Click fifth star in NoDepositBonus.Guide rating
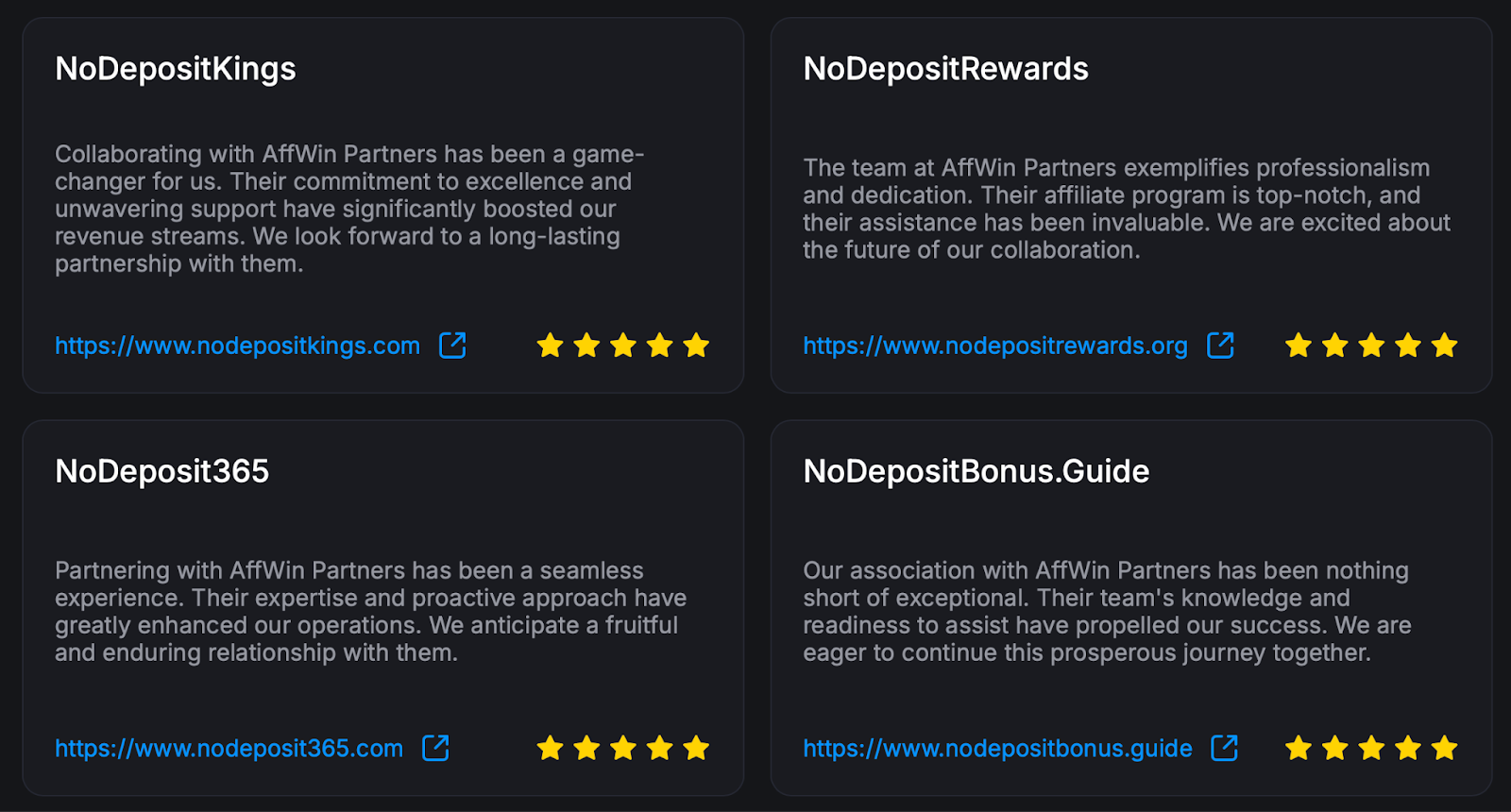This screenshot has height=812, width=1511. pyautogui.click(x=1445, y=749)
